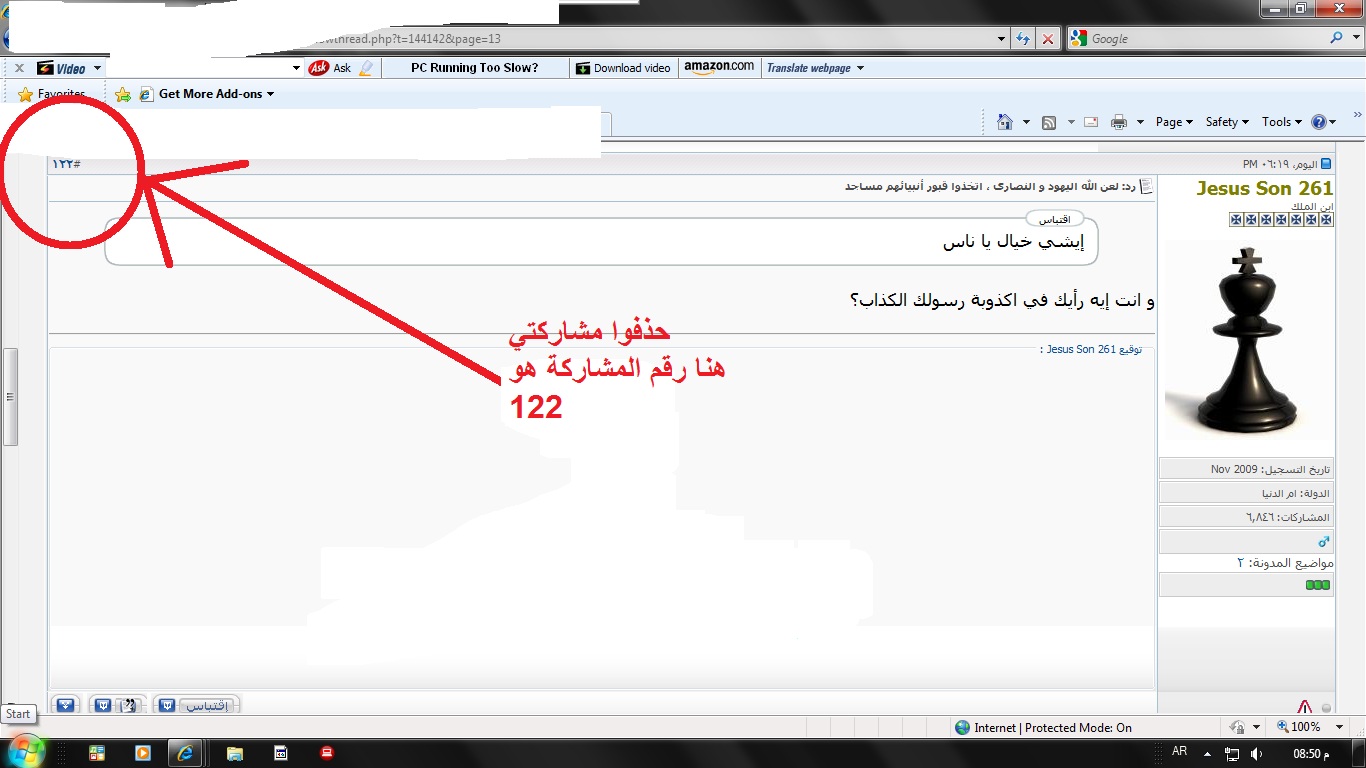Viewport: 1366px width, 768px height.
Task: Click the black chess king avatar
Action: pos(1246,340)
